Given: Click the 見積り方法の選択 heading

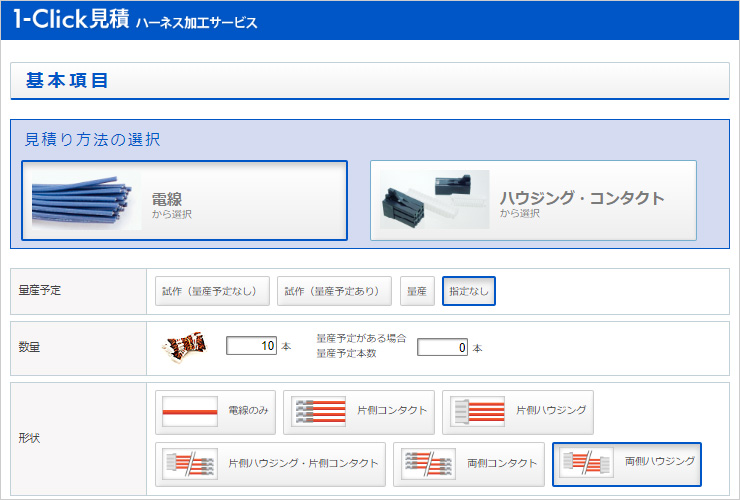Looking at the screenshot, I should (x=92, y=140).
